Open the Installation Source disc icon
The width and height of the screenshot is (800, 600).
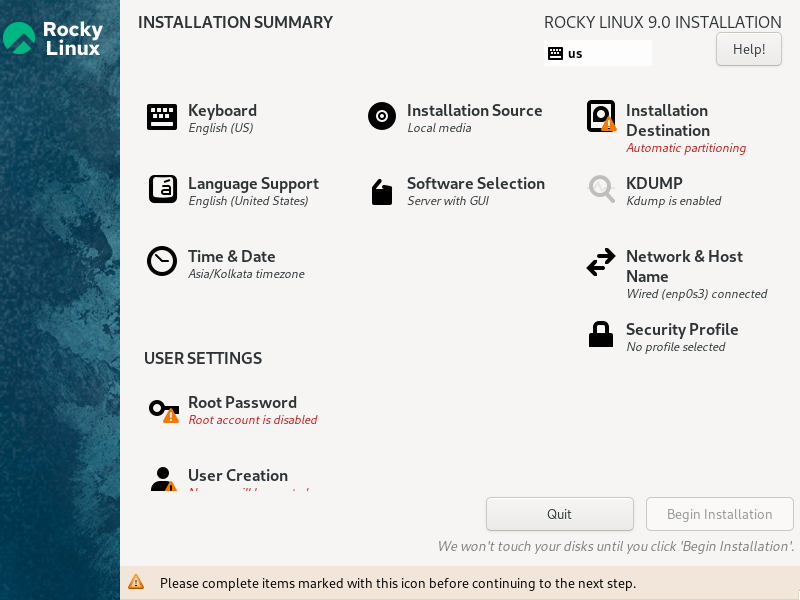[381, 116]
